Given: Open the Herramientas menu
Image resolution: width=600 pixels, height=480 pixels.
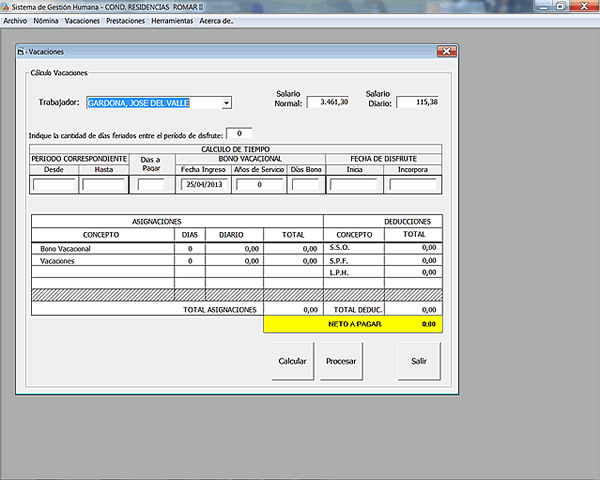Looking at the screenshot, I should tap(172, 20).
